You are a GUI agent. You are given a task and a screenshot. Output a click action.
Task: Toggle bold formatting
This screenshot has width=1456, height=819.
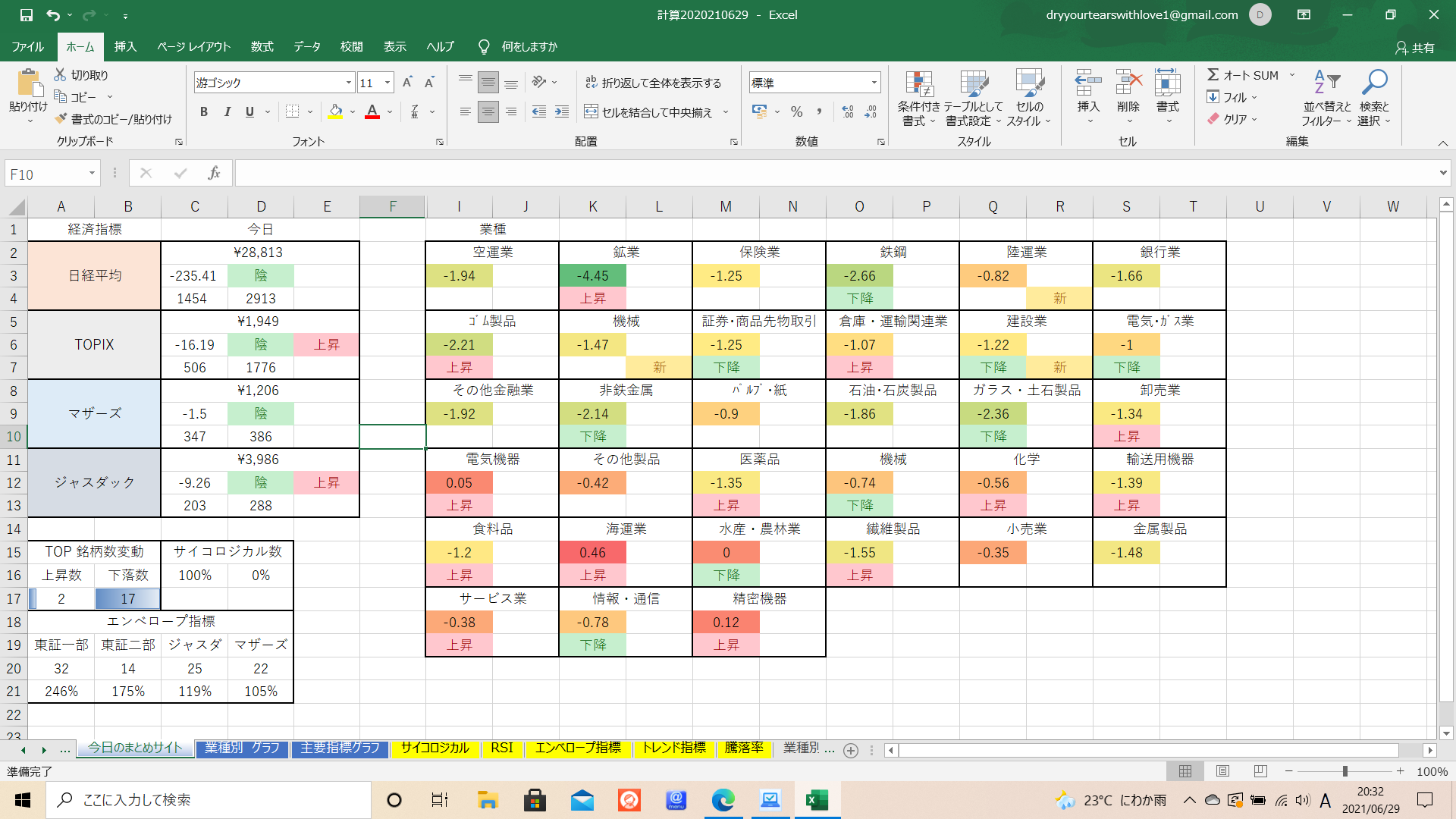pos(203,112)
